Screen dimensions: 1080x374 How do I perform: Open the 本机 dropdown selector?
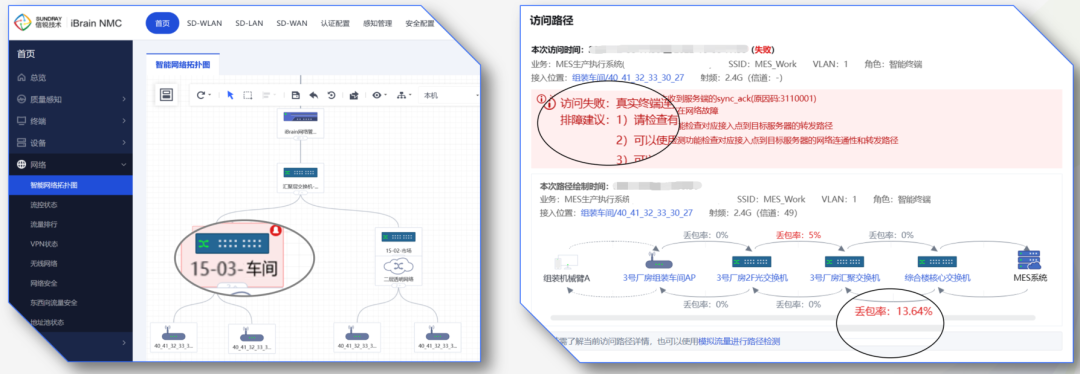pos(450,96)
